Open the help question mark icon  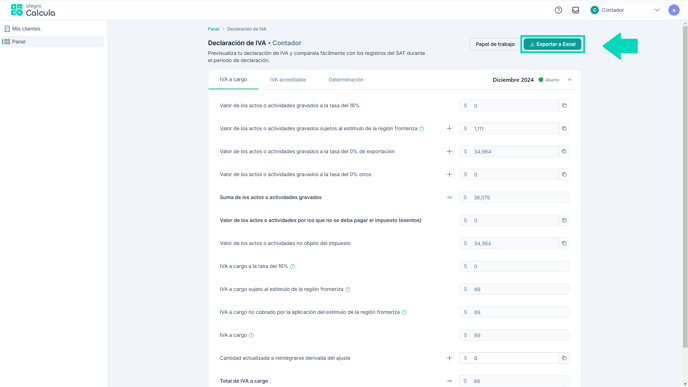click(558, 10)
